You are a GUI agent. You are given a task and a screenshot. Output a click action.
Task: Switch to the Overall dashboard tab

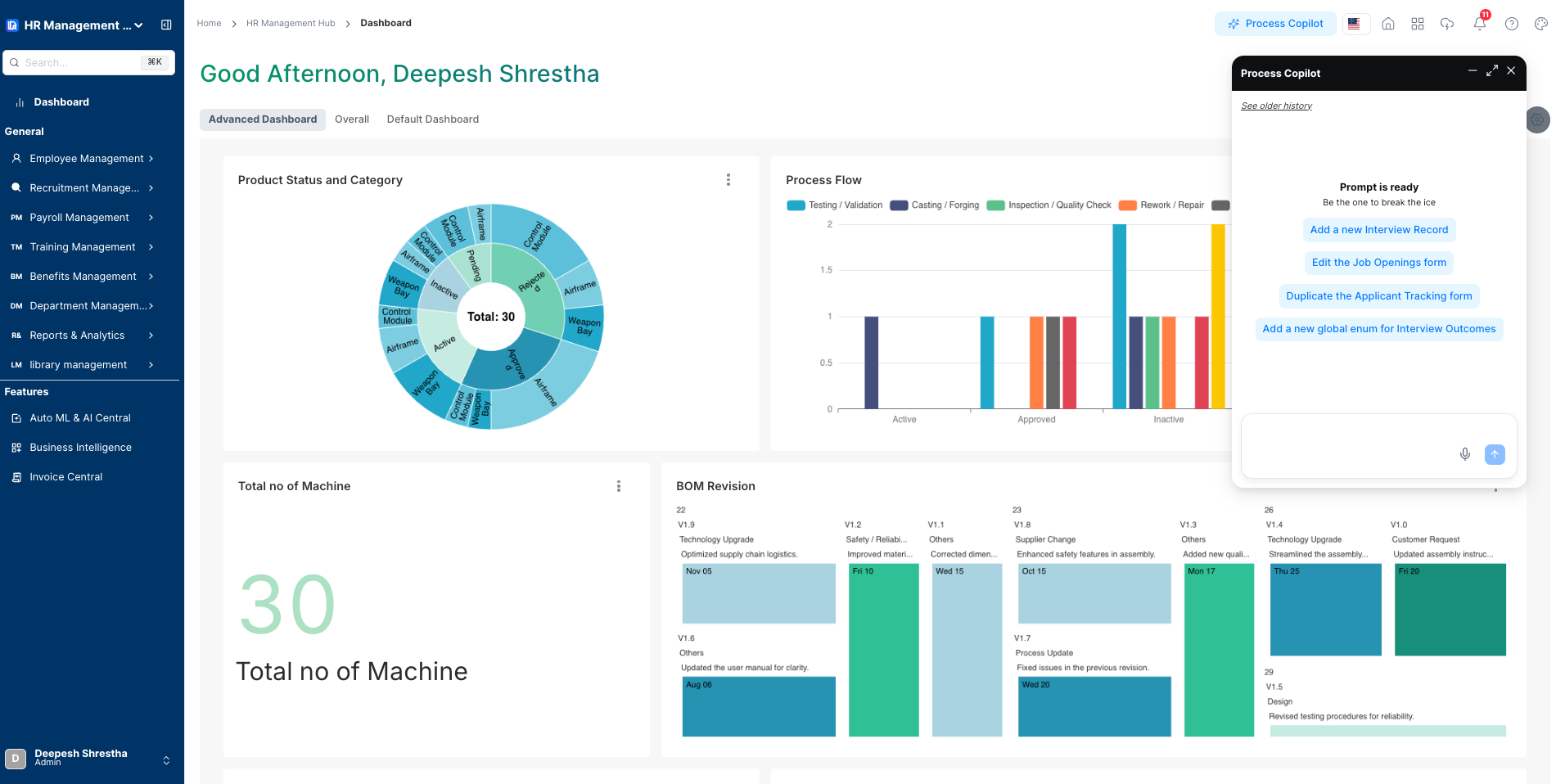point(352,119)
